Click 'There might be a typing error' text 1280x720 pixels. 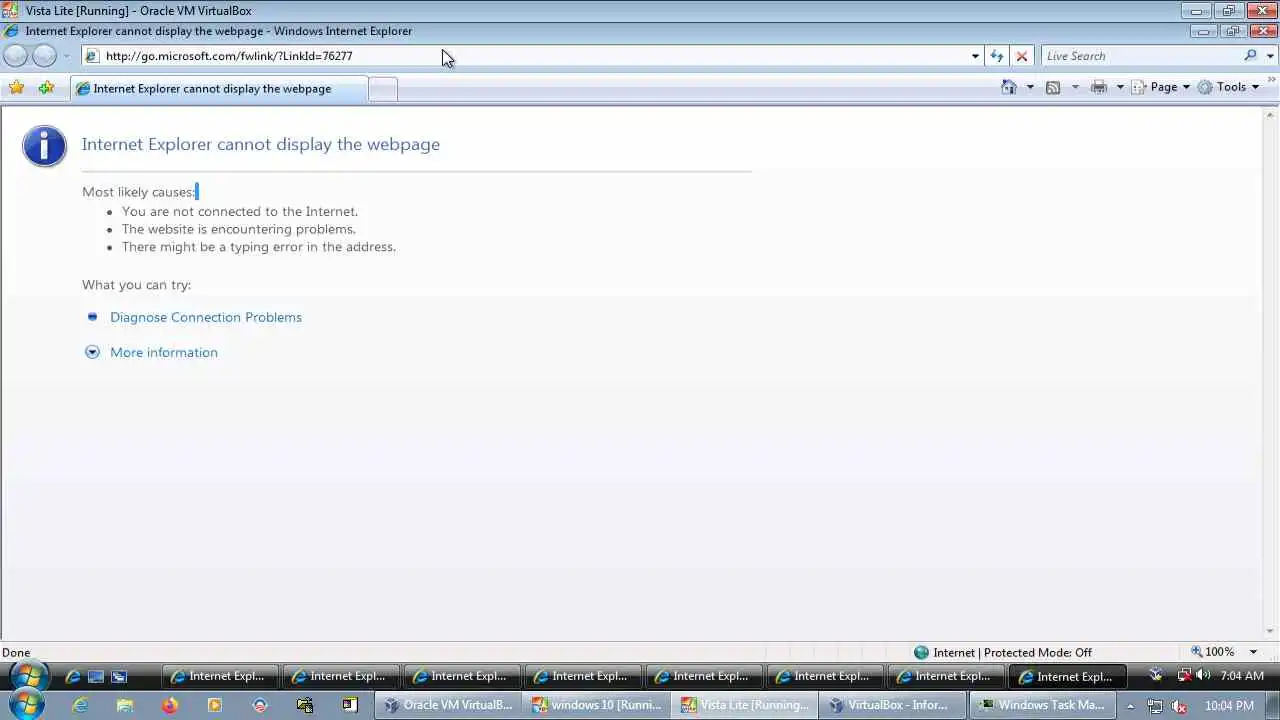259,247
